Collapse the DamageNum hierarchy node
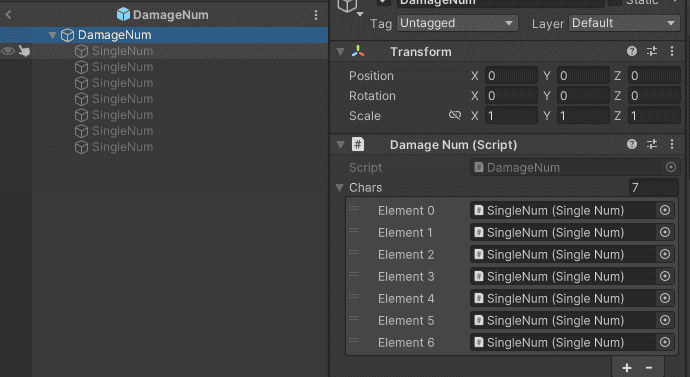The height and width of the screenshot is (377, 690). pyautogui.click(x=52, y=35)
